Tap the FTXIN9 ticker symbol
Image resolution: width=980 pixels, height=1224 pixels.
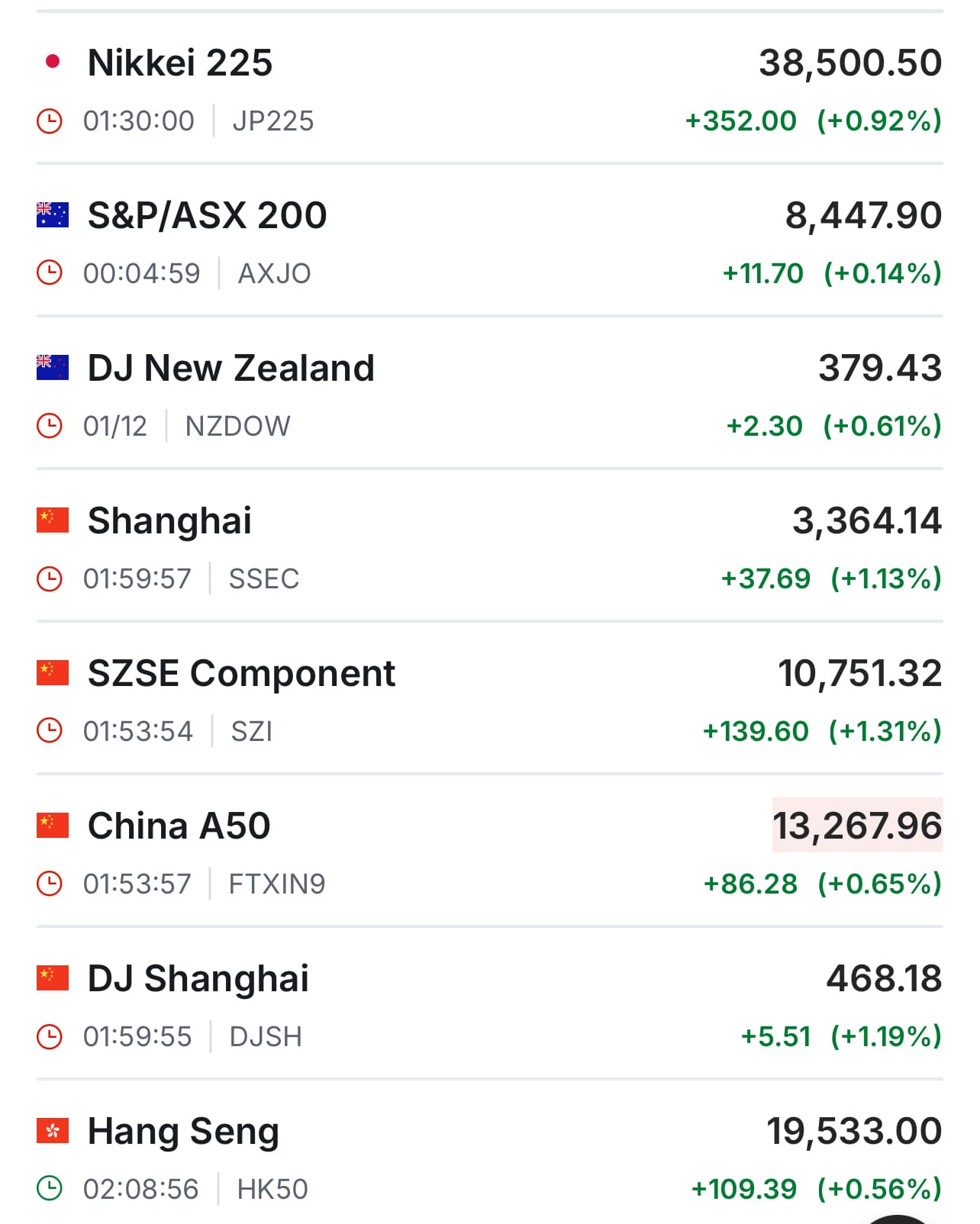(277, 884)
